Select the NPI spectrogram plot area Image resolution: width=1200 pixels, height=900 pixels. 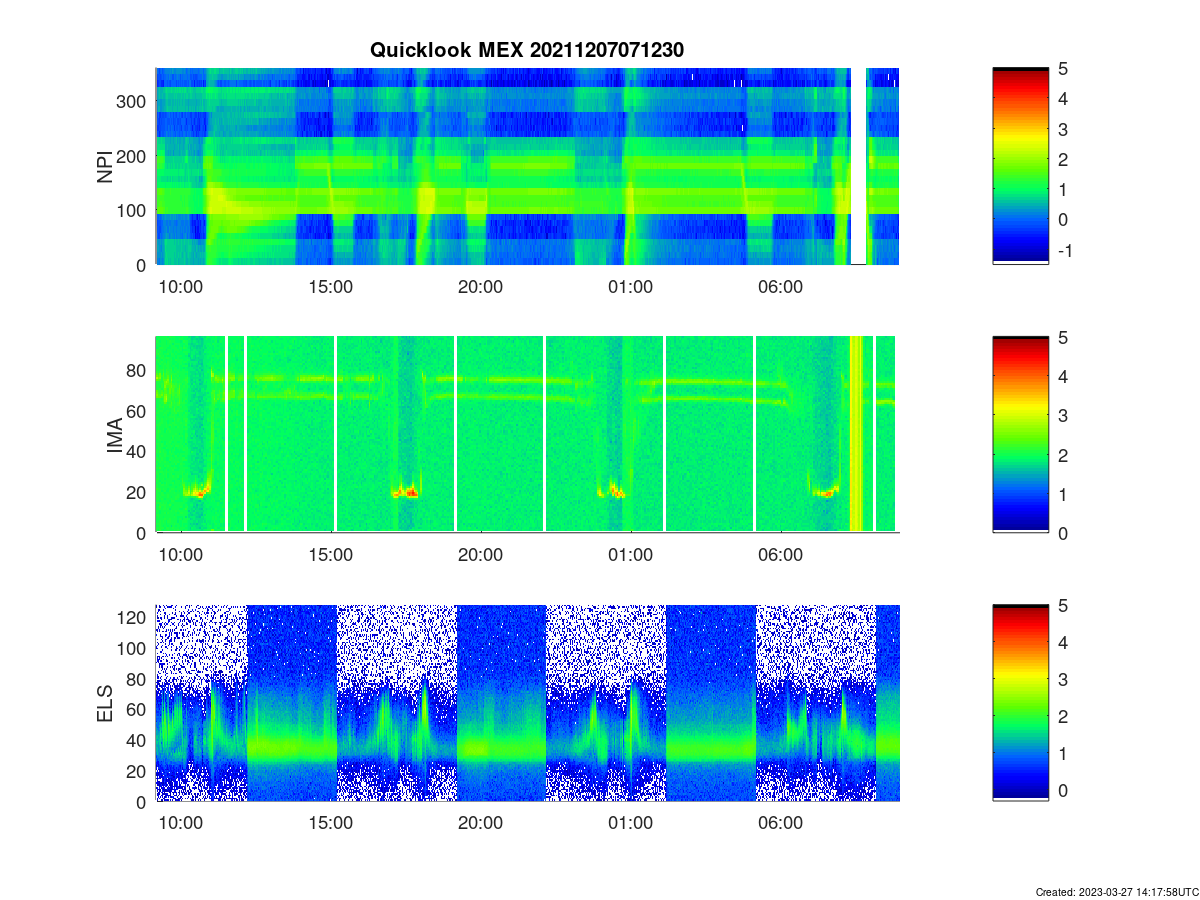(x=527, y=166)
